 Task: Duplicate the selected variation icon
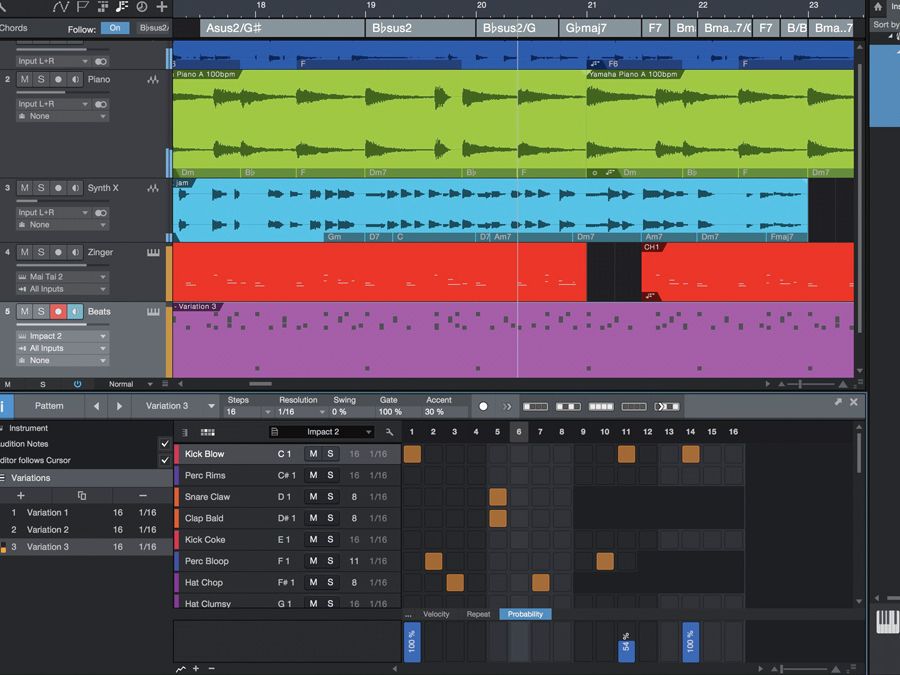(x=82, y=495)
